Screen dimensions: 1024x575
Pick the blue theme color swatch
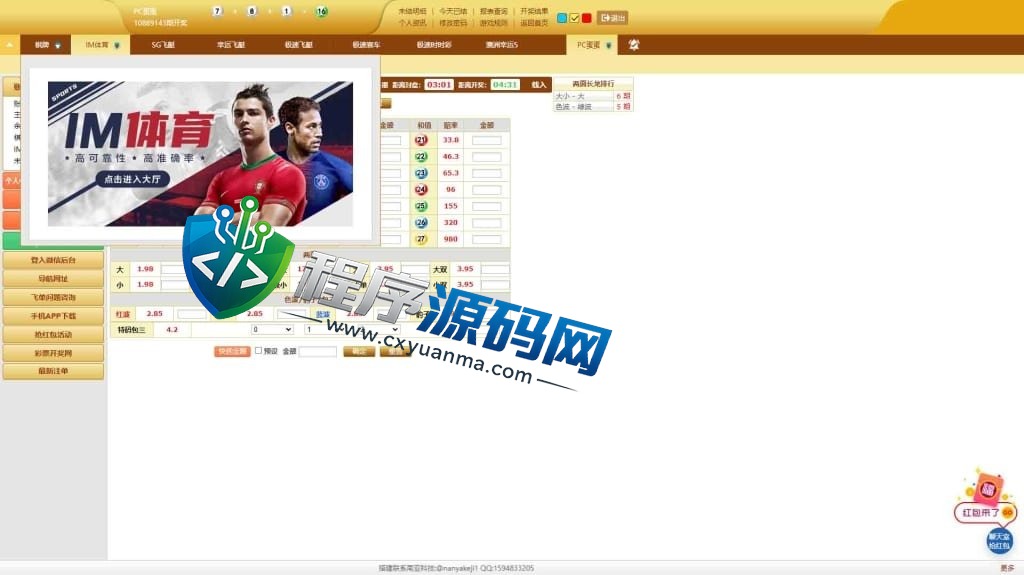click(562, 18)
